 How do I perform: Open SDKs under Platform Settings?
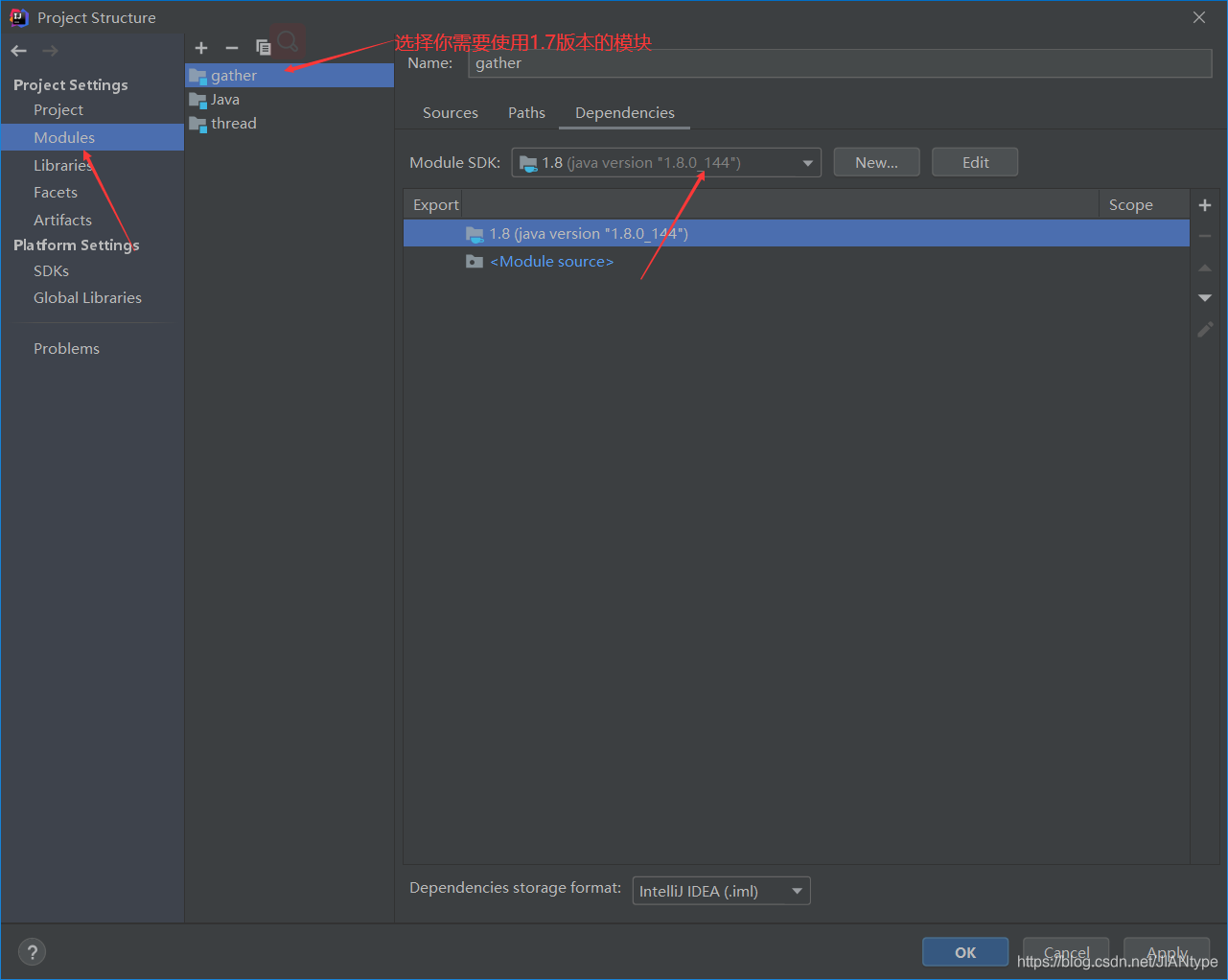(51, 271)
